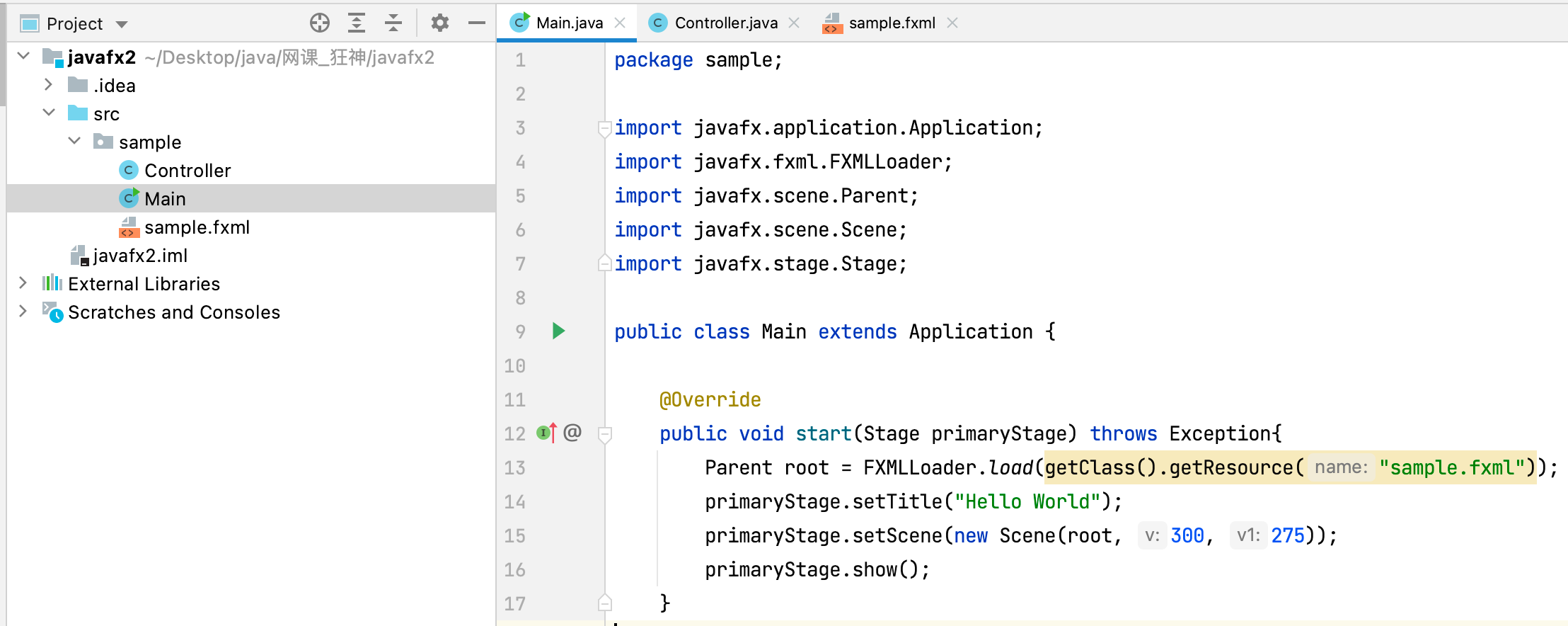Click the Collapse All icon in Project panel

[x=393, y=23]
